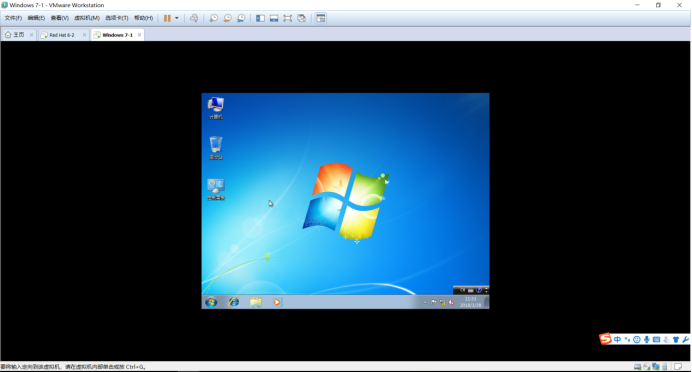The image size is (692, 372).
Task: Click the USB device status icon
Action: [x=665, y=367]
